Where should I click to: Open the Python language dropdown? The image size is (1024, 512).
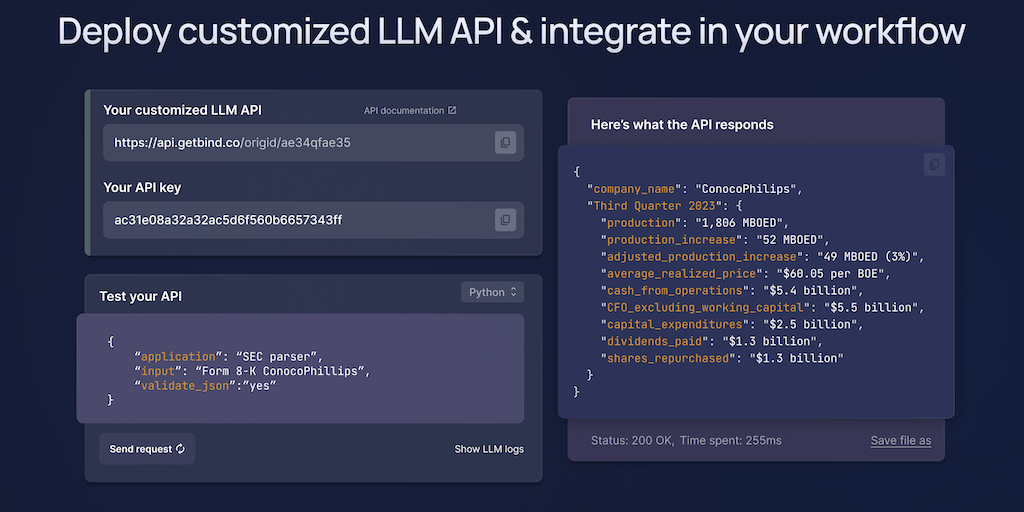(492, 292)
